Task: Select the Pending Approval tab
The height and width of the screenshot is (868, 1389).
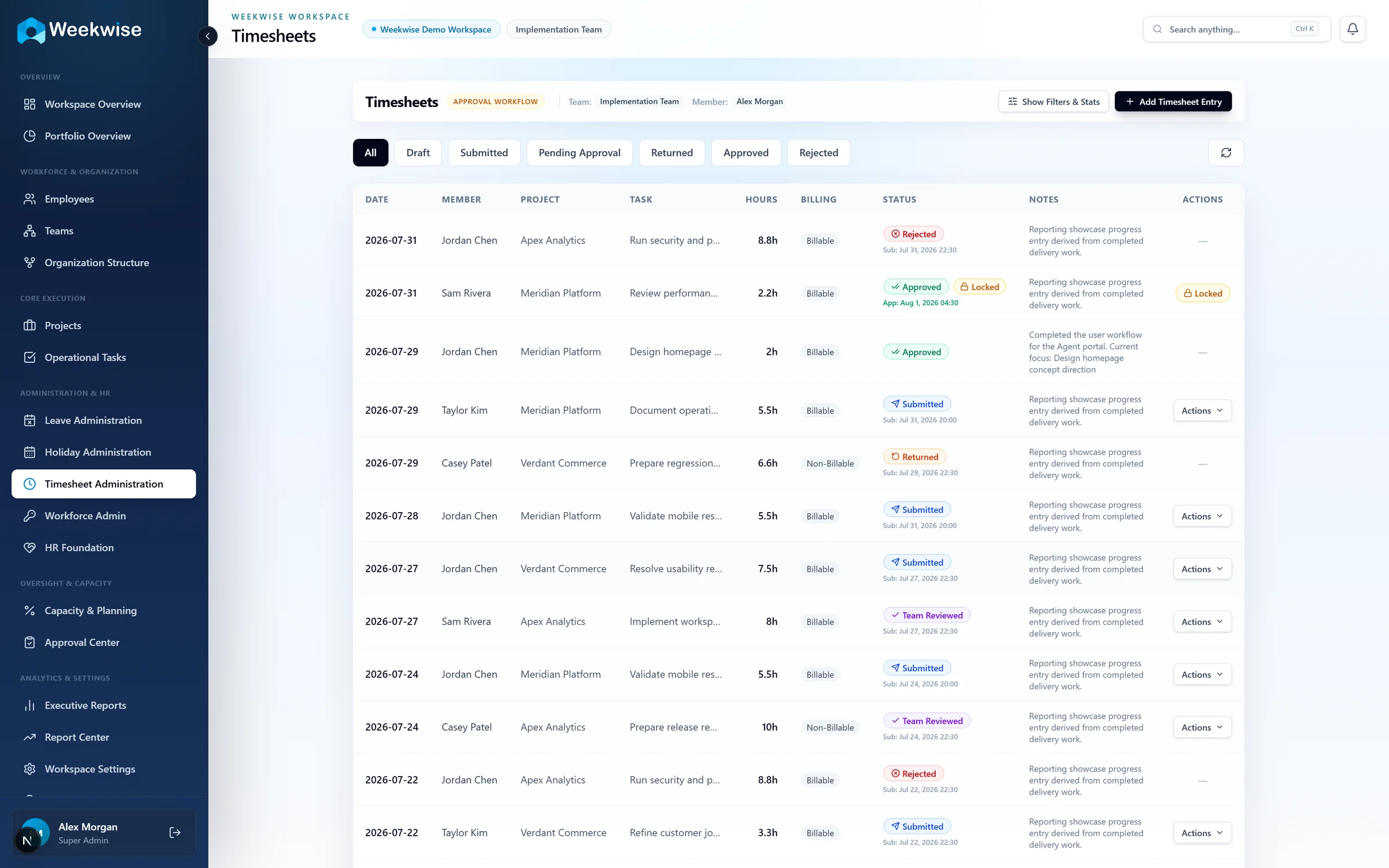Action: [579, 153]
